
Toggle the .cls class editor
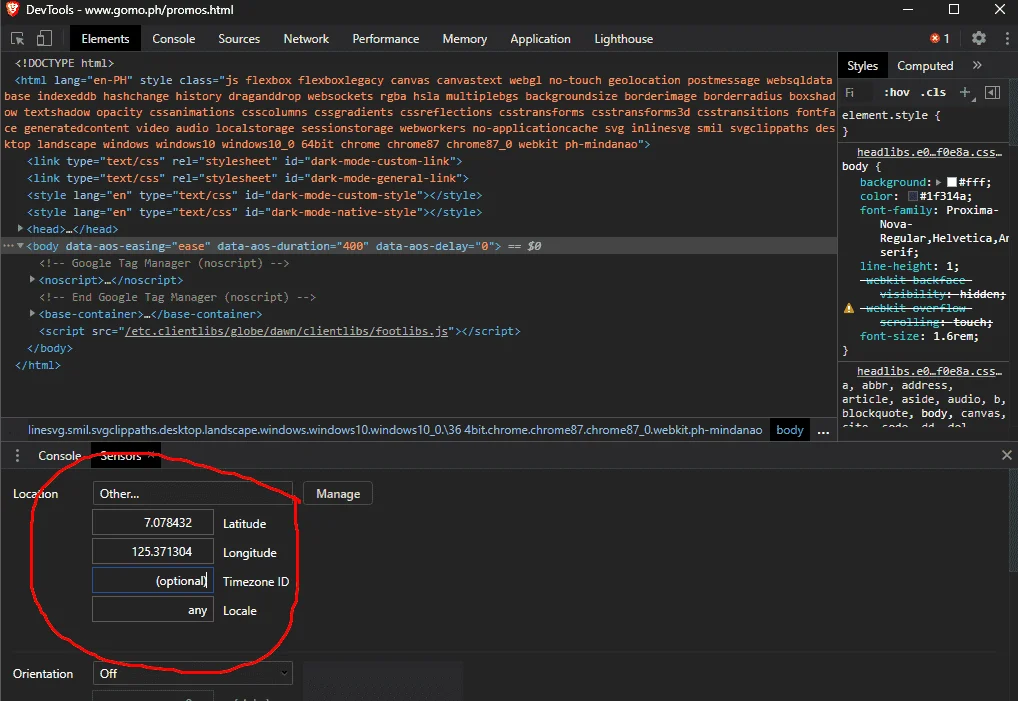[933, 92]
